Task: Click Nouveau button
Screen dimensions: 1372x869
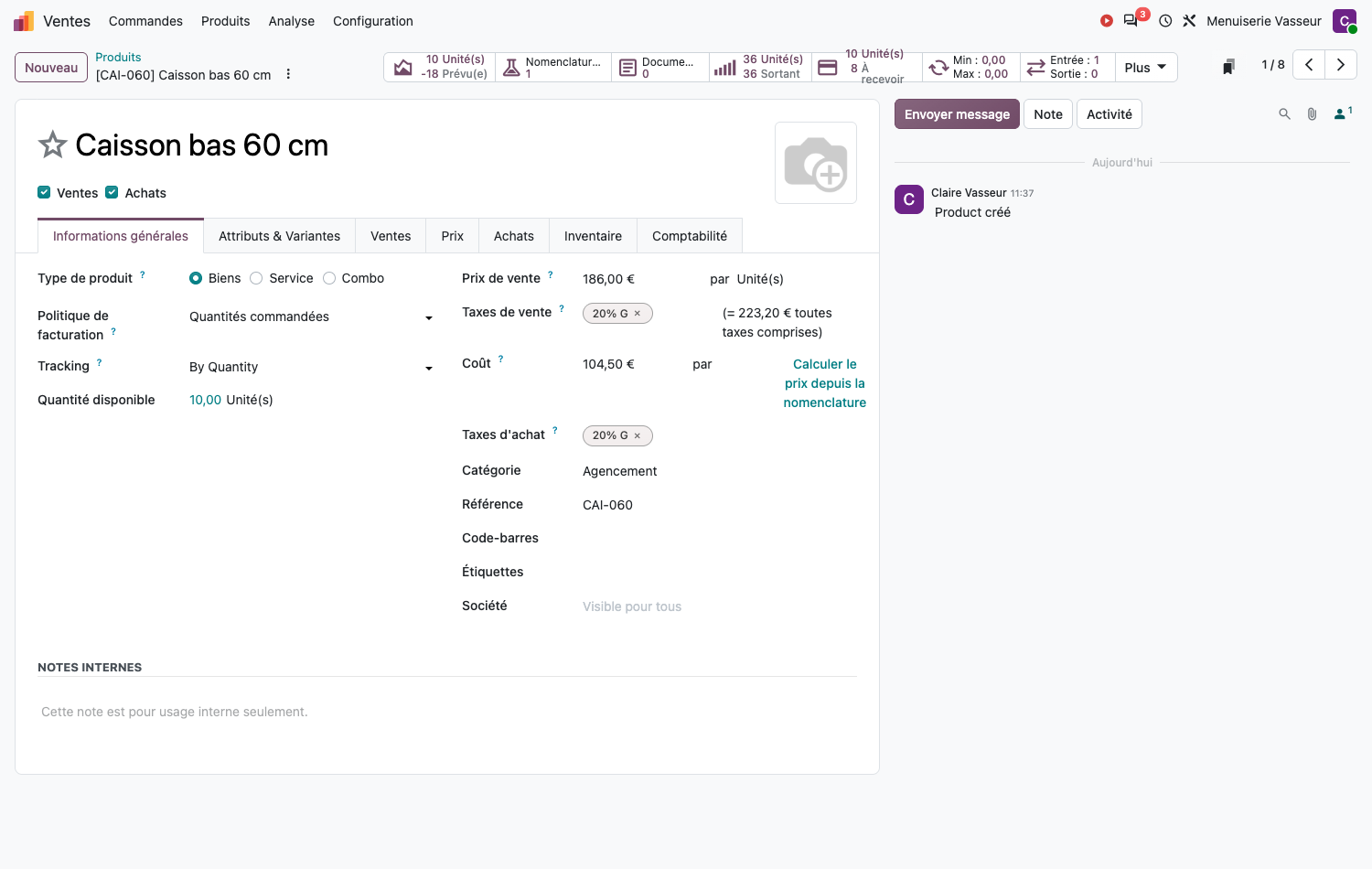Action: [x=51, y=68]
